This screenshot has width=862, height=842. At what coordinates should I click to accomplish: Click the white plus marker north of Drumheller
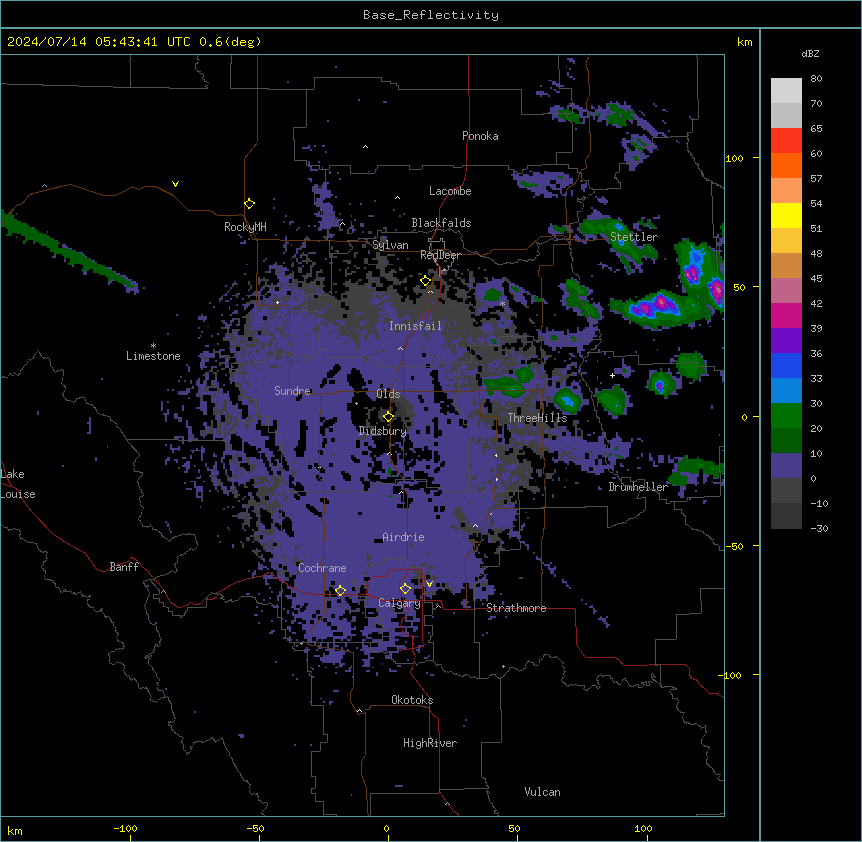point(612,375)
